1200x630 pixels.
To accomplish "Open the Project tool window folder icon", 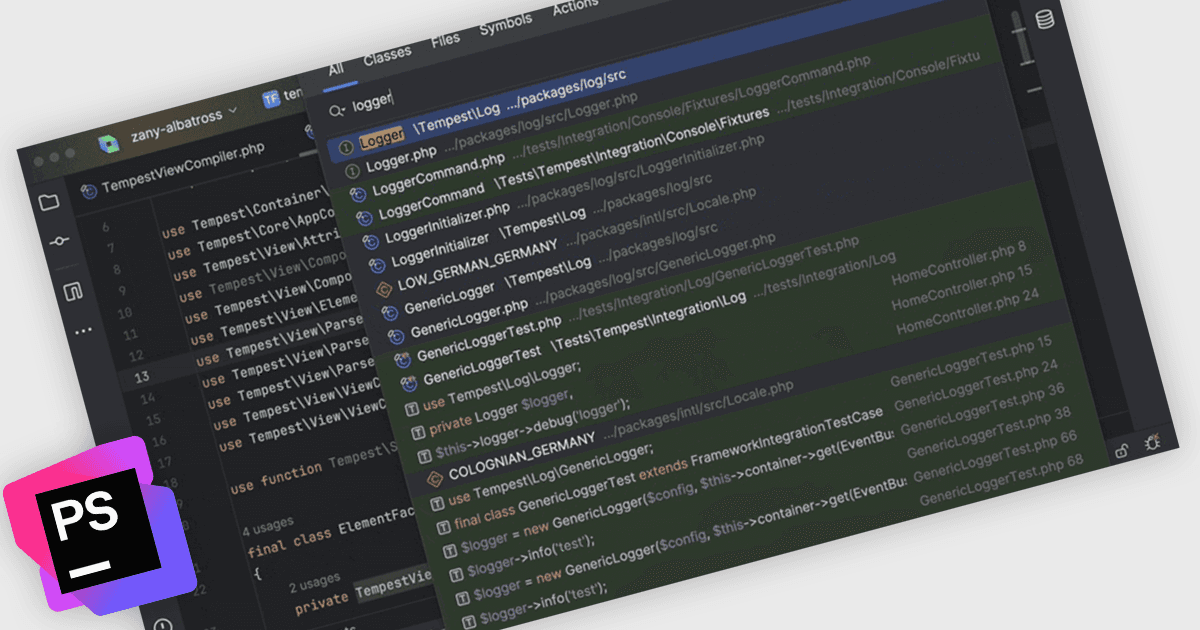I will point(49,202).
